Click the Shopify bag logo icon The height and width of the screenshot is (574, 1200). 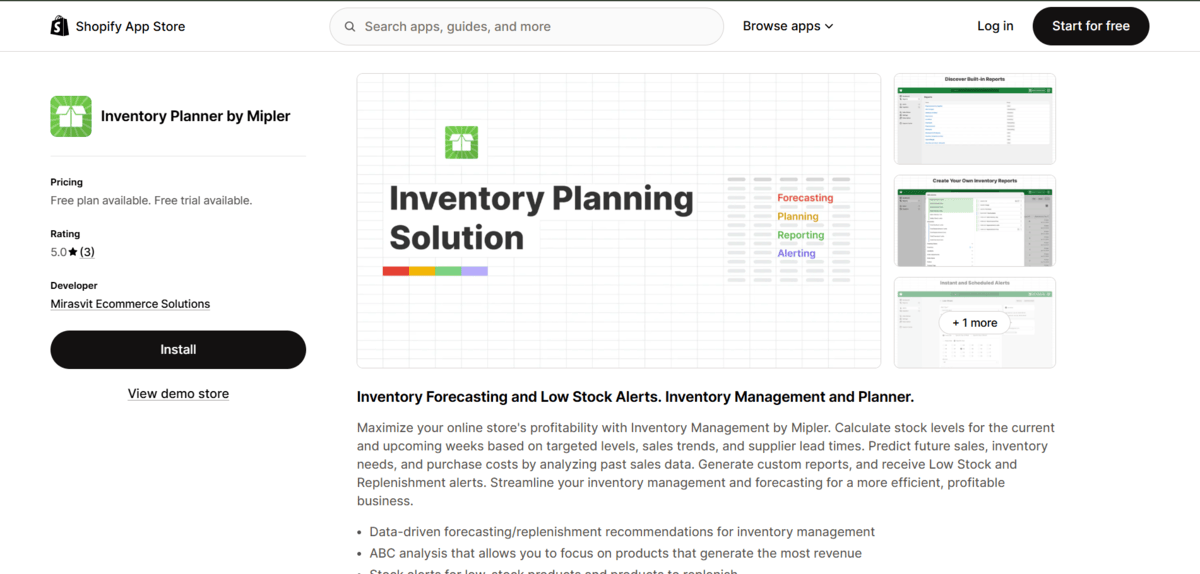(60, 26)
